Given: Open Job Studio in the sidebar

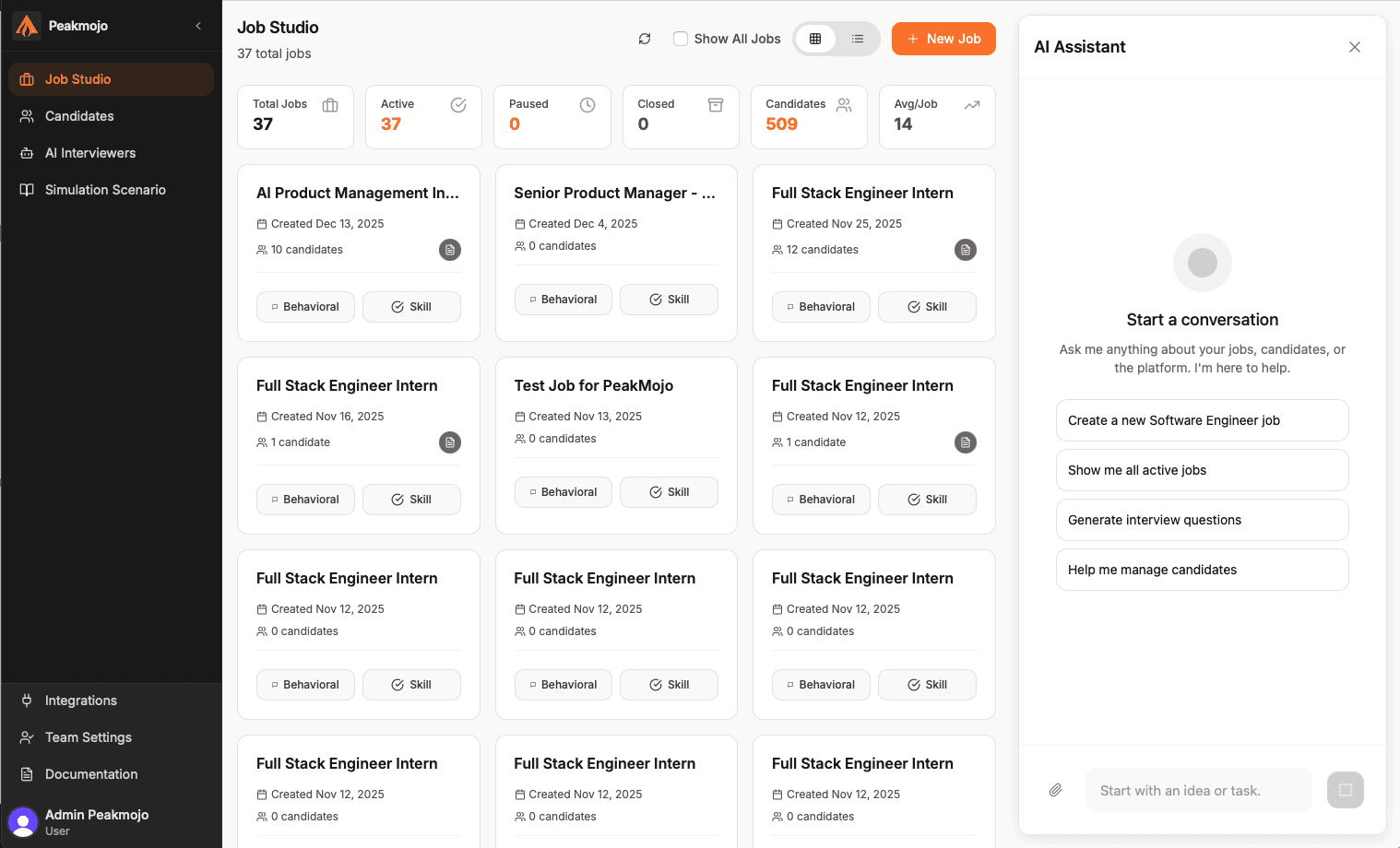Looking at the screenshot, I should click(x=111, y=79).
